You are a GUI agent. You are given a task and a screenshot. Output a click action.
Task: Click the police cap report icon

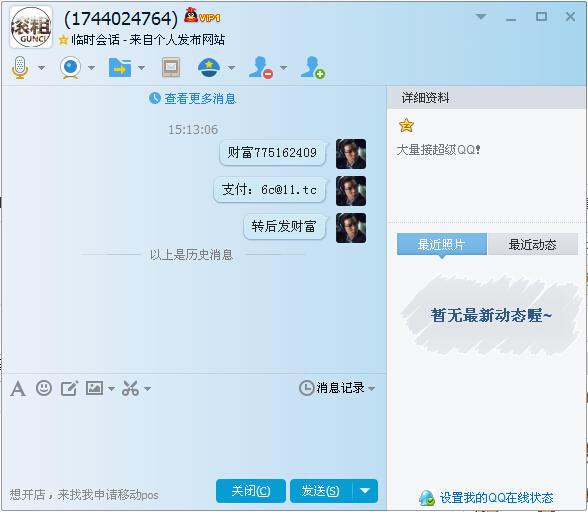[209, 68]
